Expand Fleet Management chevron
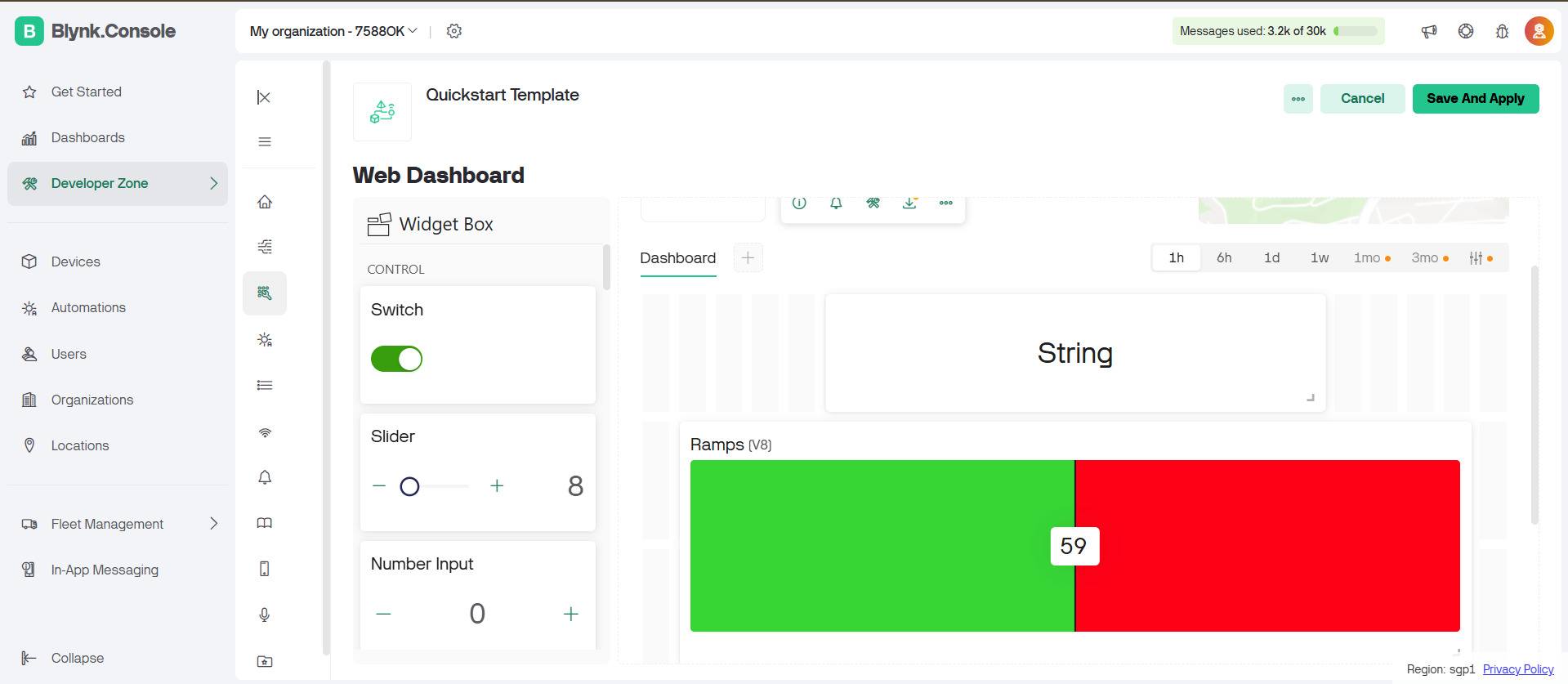This screenshot has height=684, width=1568. [x=214, y=523]
